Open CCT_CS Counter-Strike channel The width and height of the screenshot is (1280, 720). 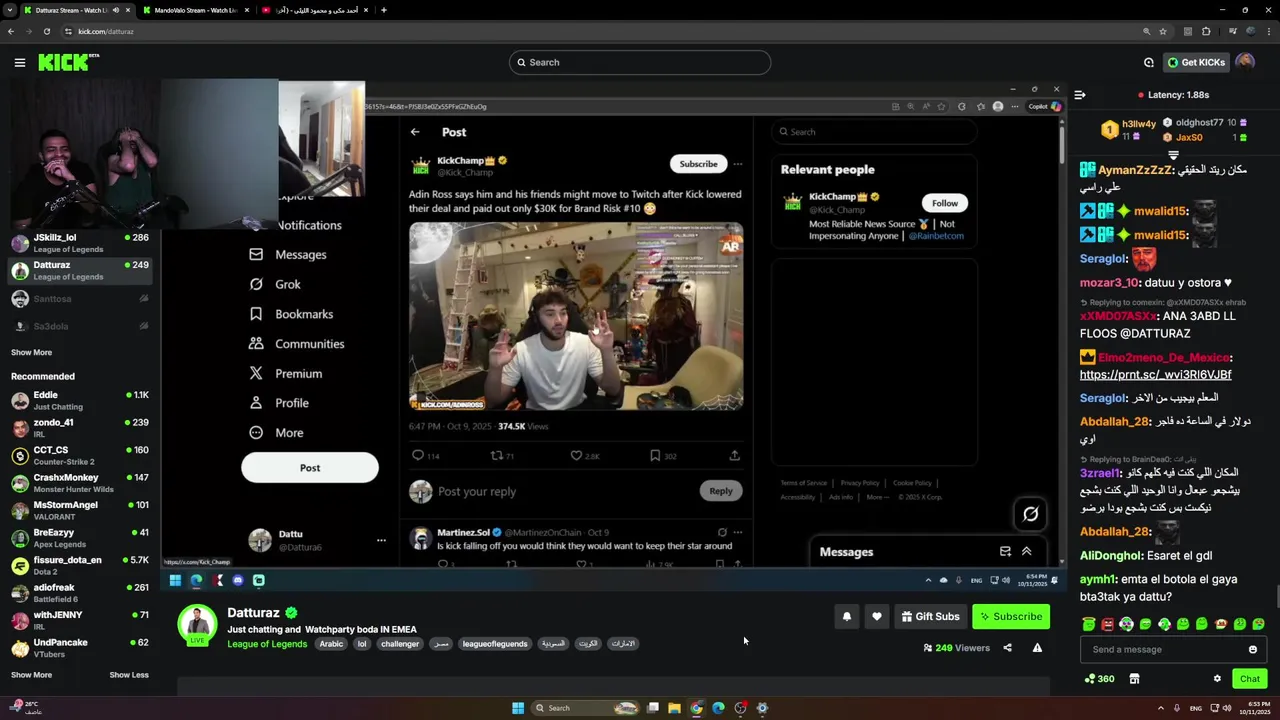(x=80, y=455)
